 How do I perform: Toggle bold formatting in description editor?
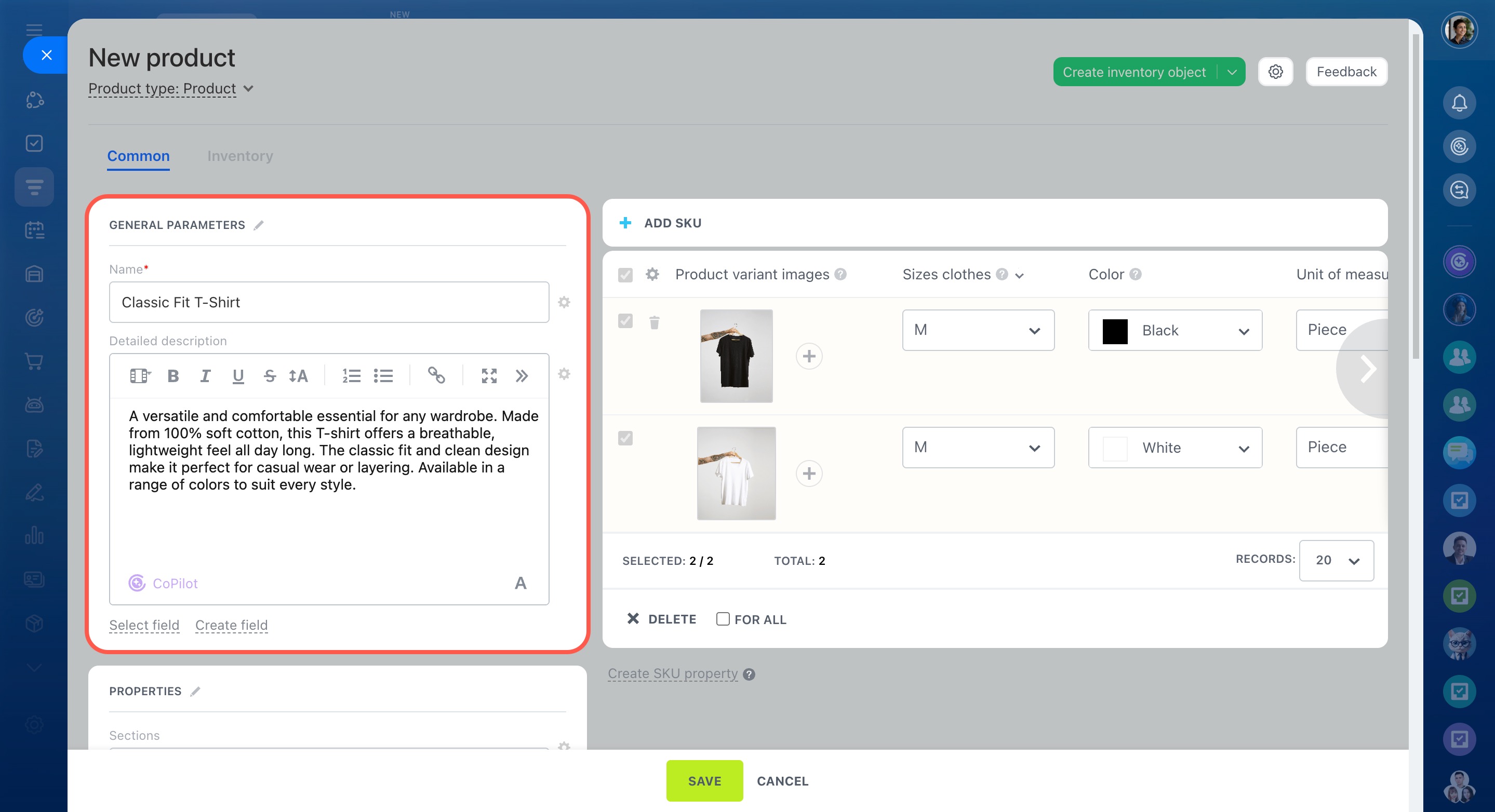pyautogui.click(x=173, y=376)
